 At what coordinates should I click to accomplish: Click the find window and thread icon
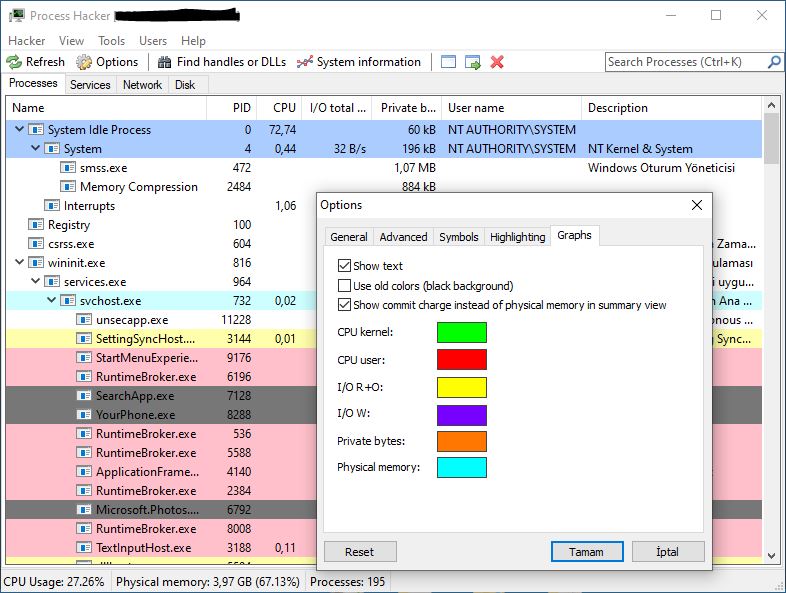point(472,62)
